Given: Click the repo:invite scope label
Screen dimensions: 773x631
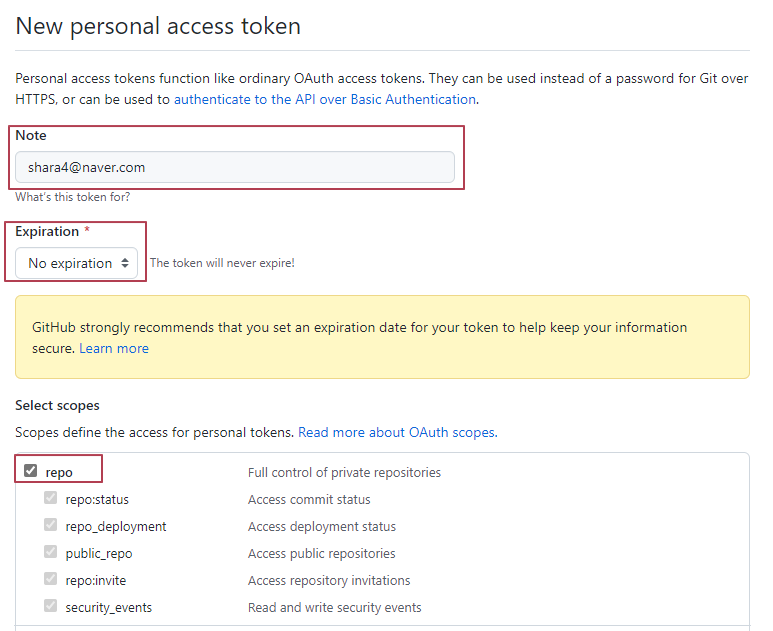Looking at the screenshot, I should (x=96, y=580).
